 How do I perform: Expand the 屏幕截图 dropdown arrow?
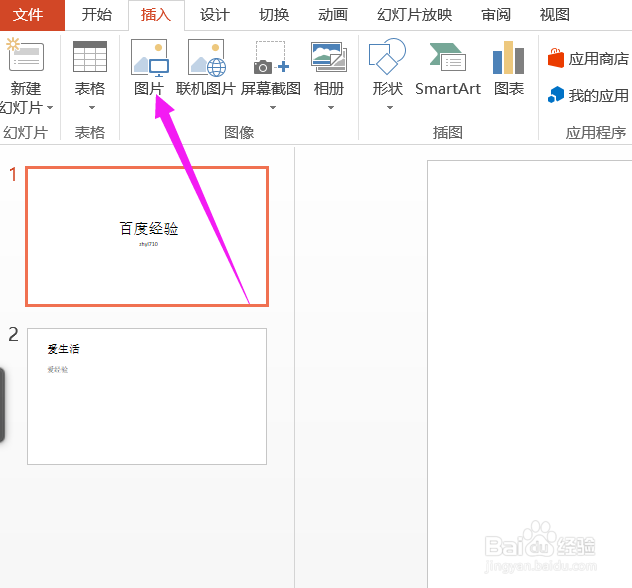[273, 108]
